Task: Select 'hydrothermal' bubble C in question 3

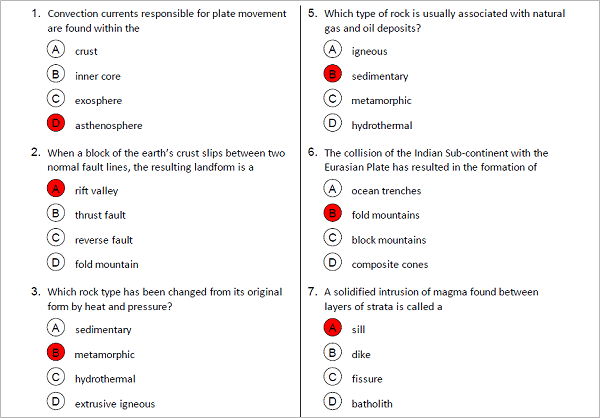Action: click(x=56, y=378)
